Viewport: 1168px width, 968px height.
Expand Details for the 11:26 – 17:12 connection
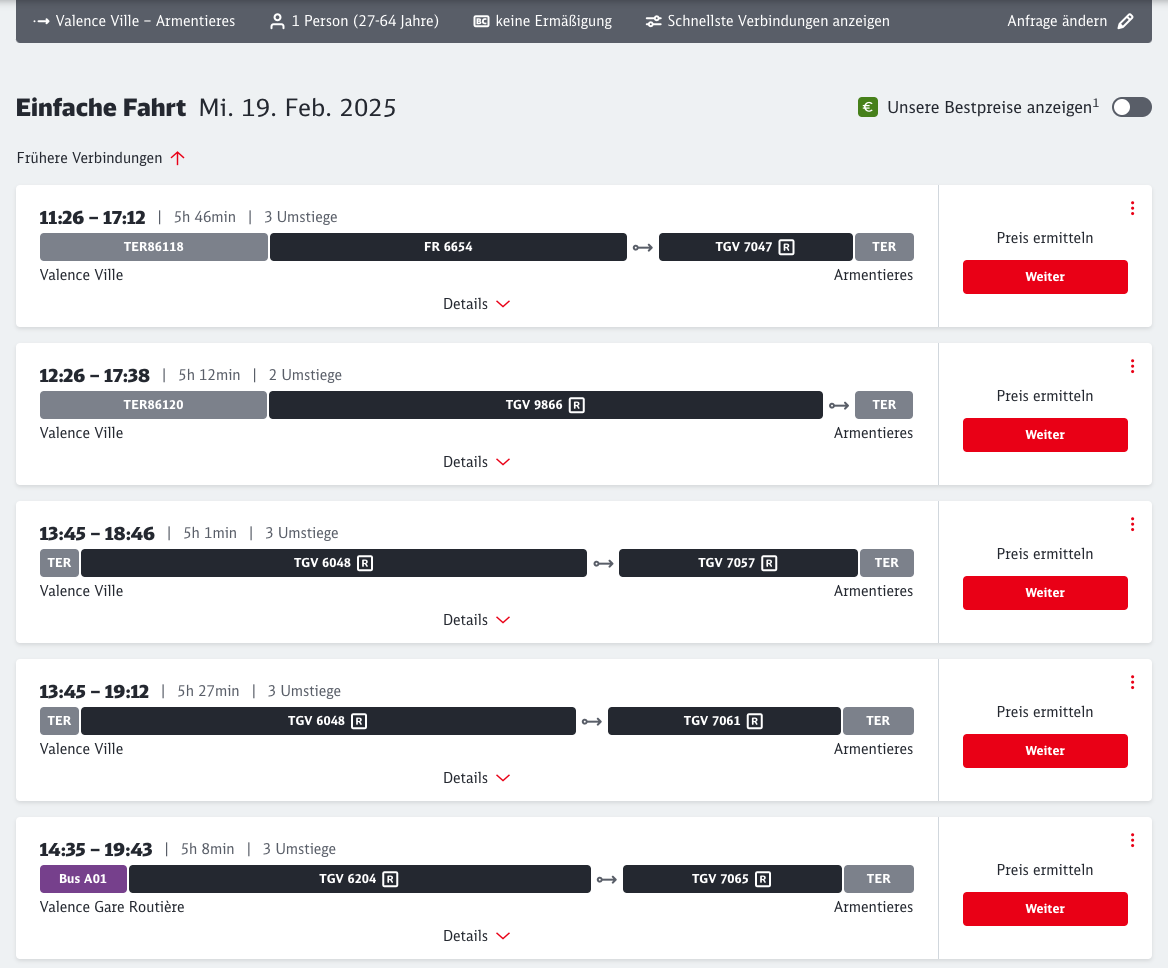tap(476, 304)
